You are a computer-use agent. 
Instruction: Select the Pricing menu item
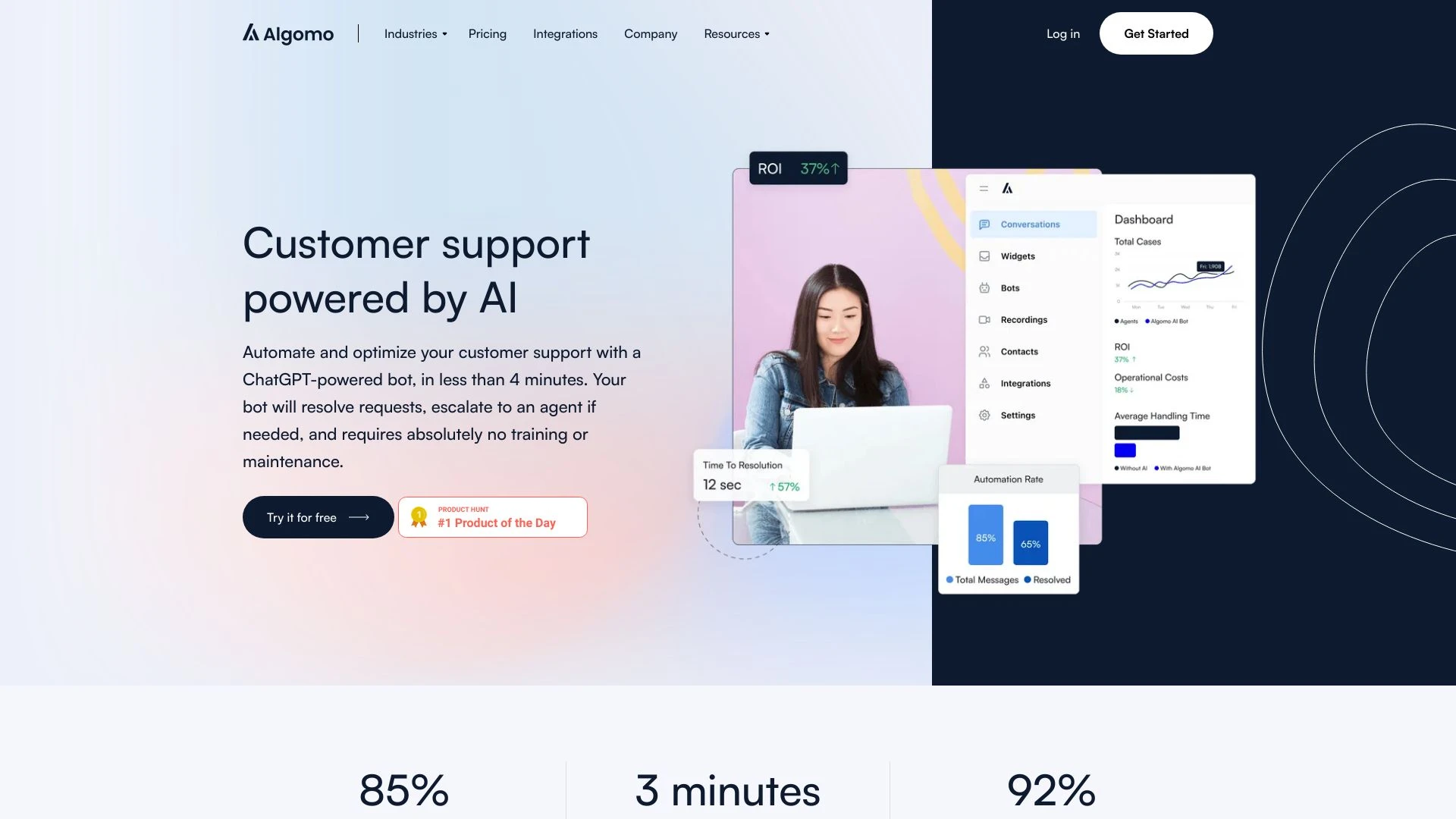pos(487,33)
